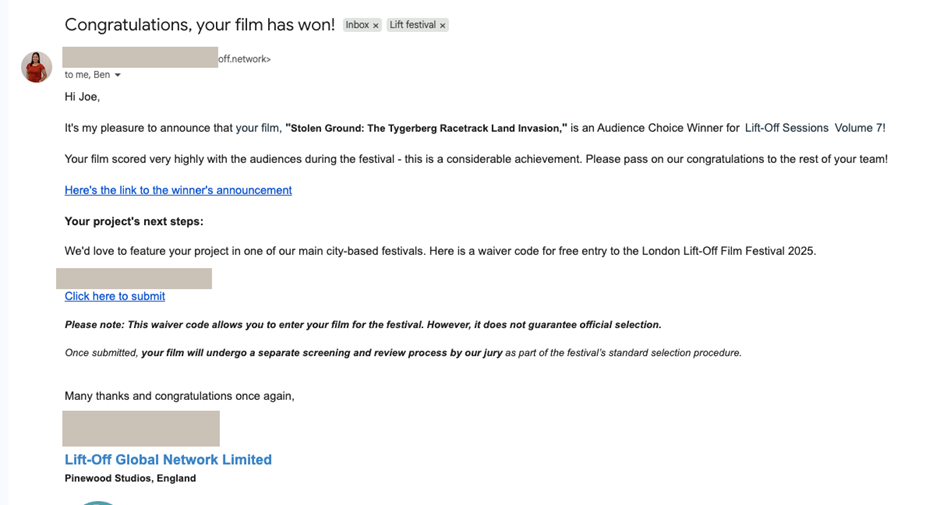The image size is (940, 505).
Task: Click the "Your project's next steps:" heading
Action: click(x=134, y=221)
